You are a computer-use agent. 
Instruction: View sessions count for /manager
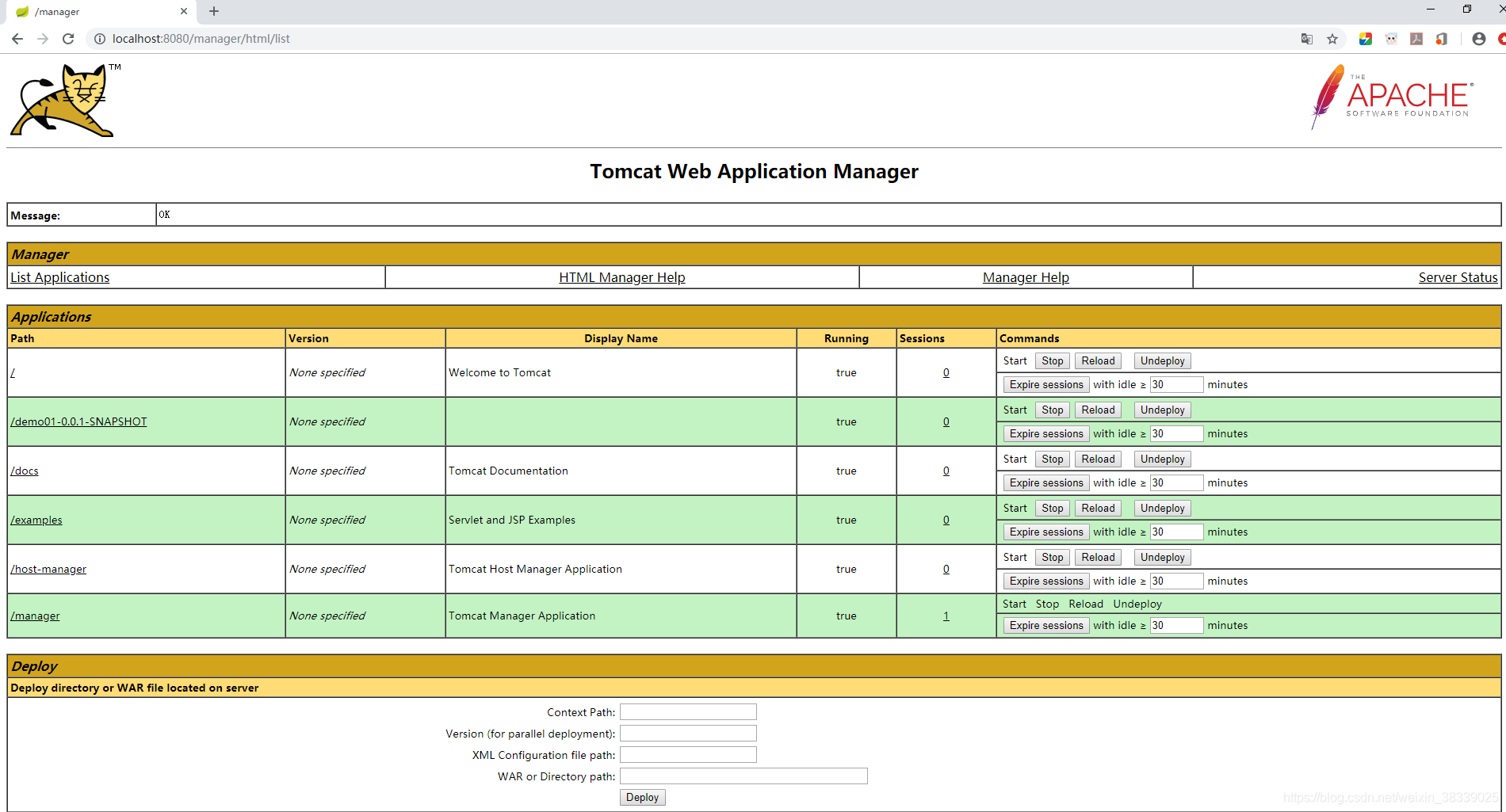coord(946,616)
